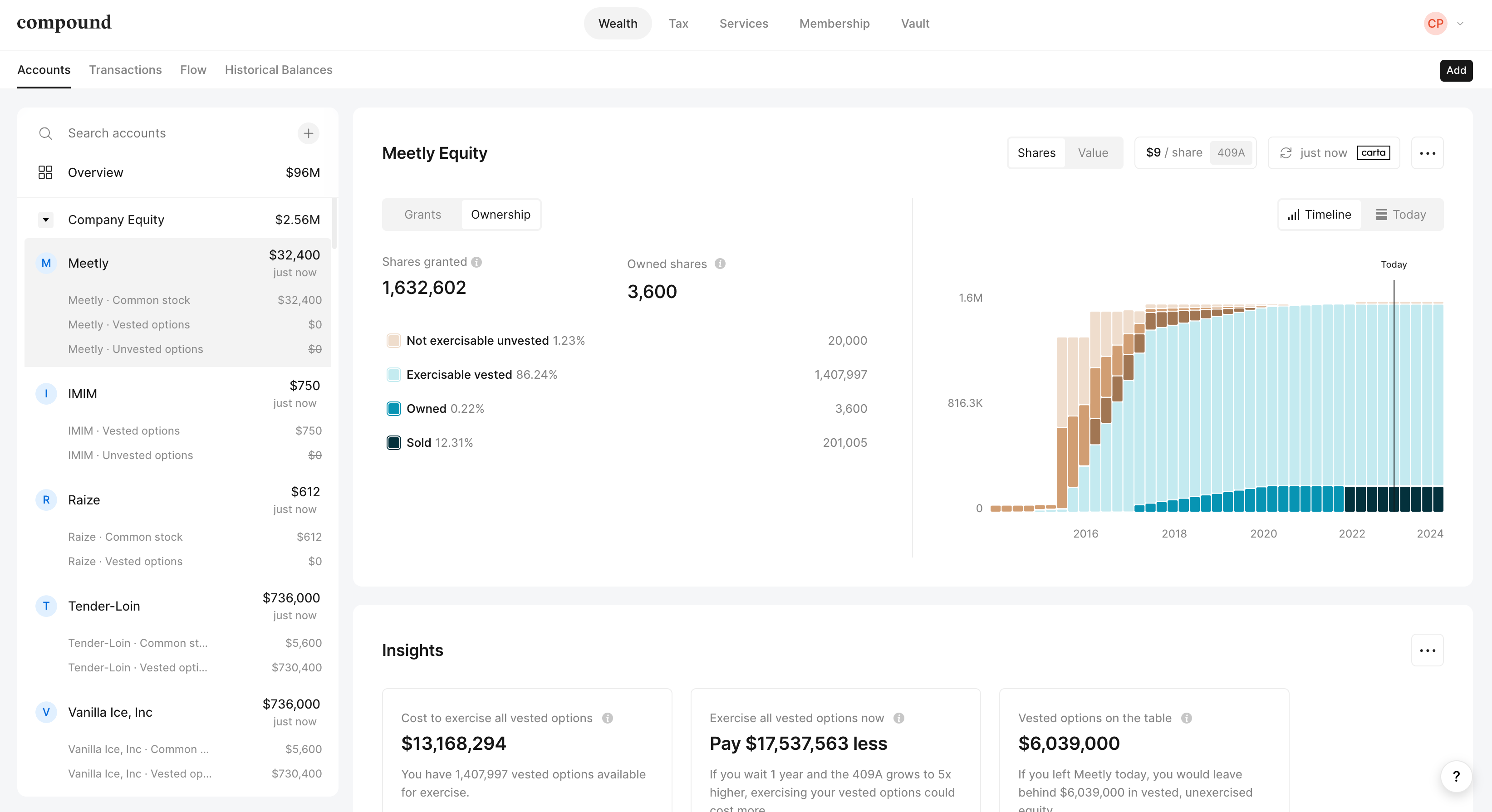This screenshot has height=812, width=1492.
Task: Select the Tender-Loin account
Action: (178, 606)
